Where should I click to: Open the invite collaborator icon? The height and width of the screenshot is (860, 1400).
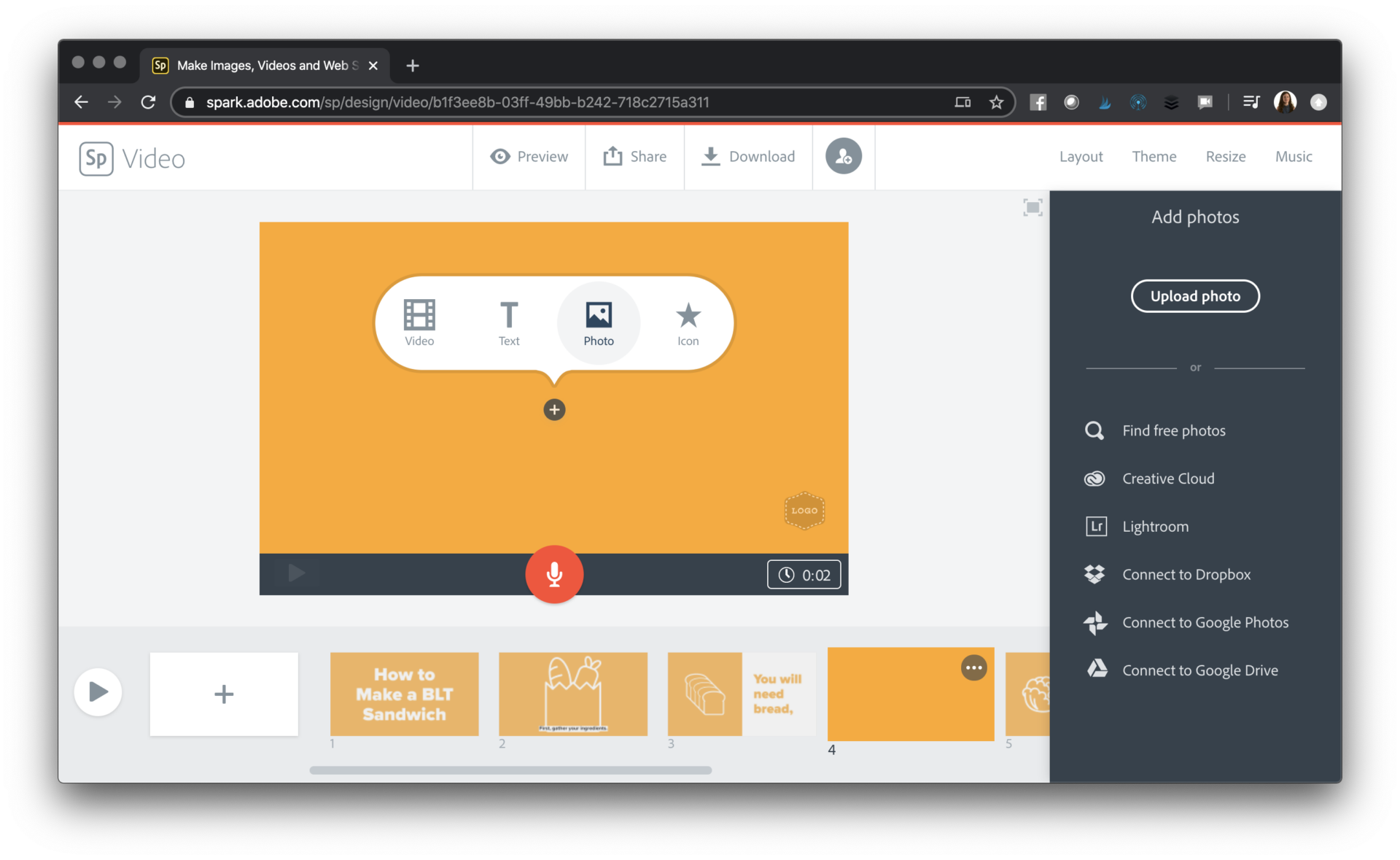(843, 156)
